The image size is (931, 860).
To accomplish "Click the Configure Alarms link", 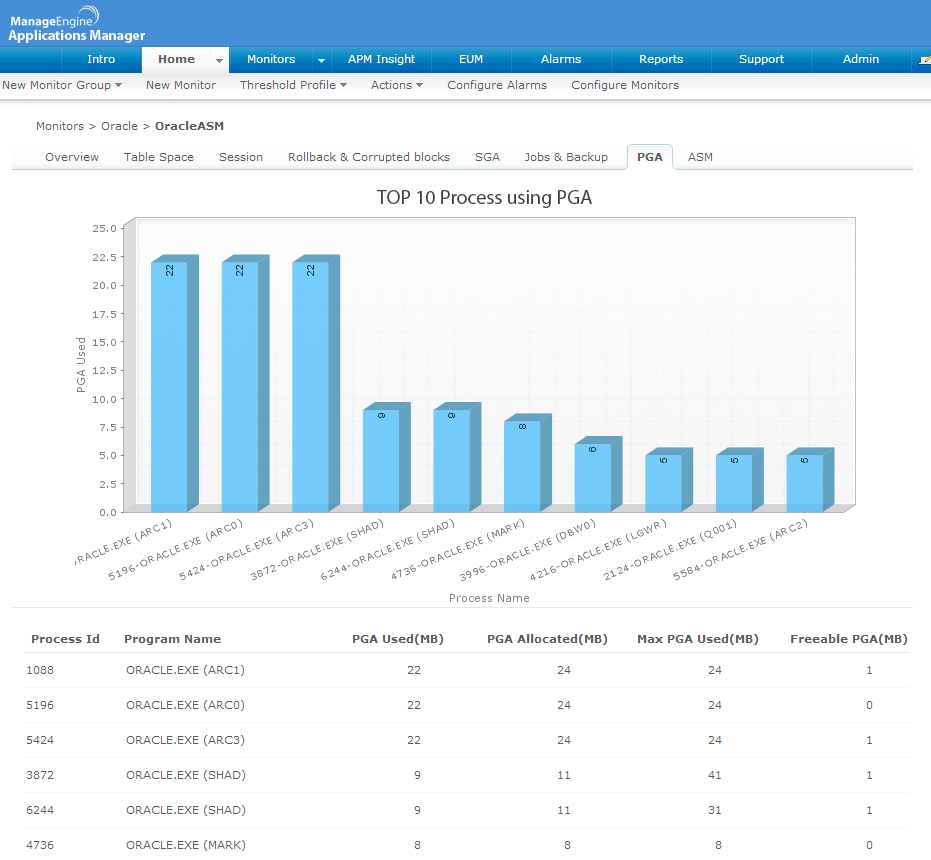I will pos(497,85).
